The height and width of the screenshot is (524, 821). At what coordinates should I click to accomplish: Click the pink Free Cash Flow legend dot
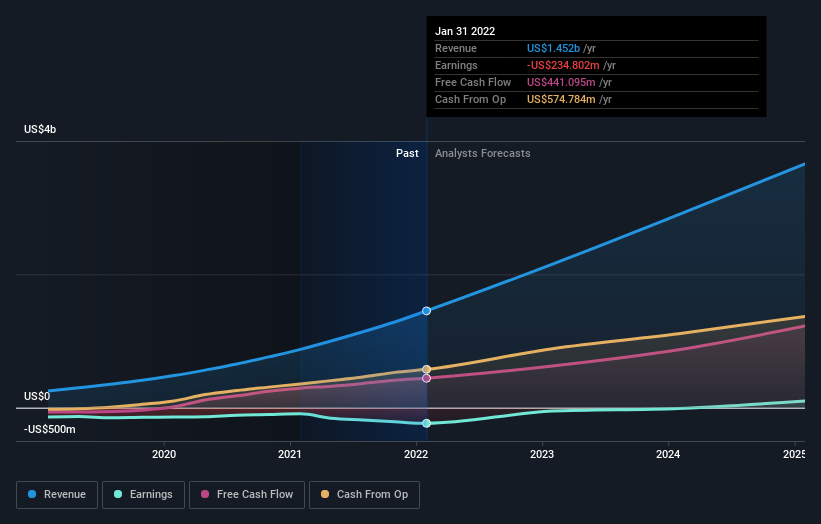[205, 494]
